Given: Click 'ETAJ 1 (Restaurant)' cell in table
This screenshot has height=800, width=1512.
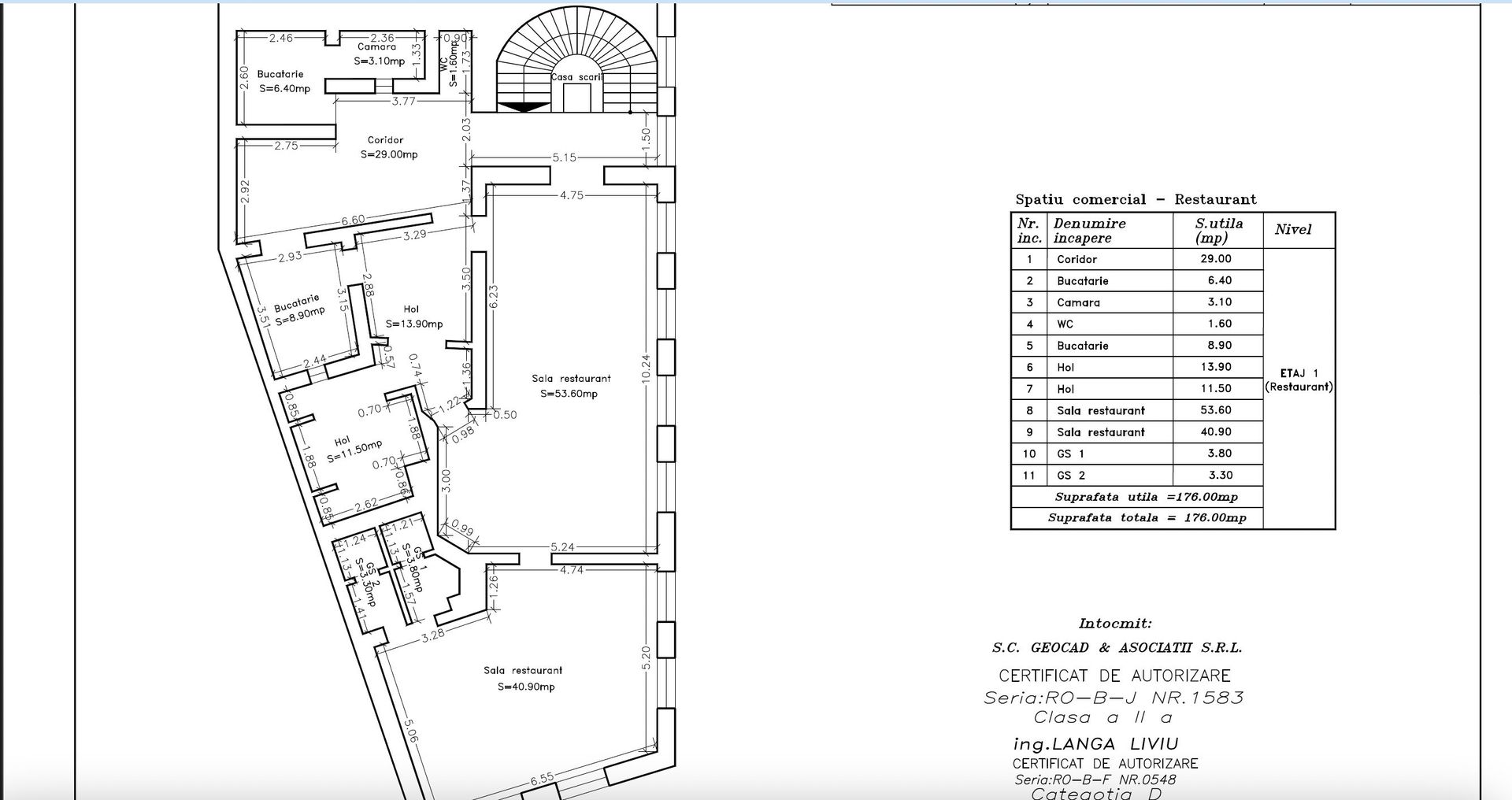Looking at the screenshot, I should 1299,380.
